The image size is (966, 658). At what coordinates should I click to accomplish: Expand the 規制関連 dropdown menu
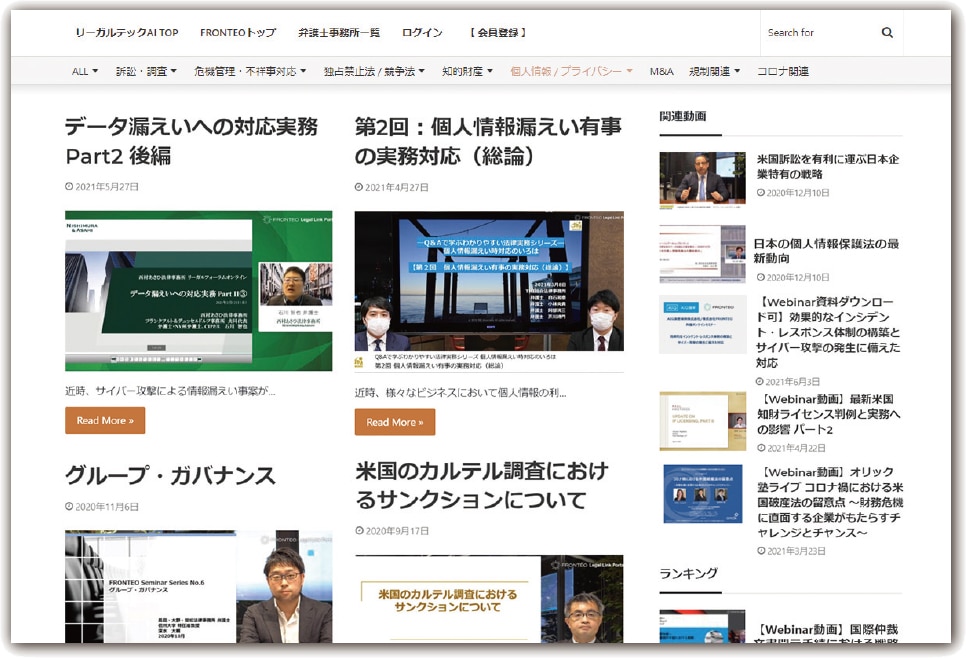pyautogui.click(x=715, y=71)
